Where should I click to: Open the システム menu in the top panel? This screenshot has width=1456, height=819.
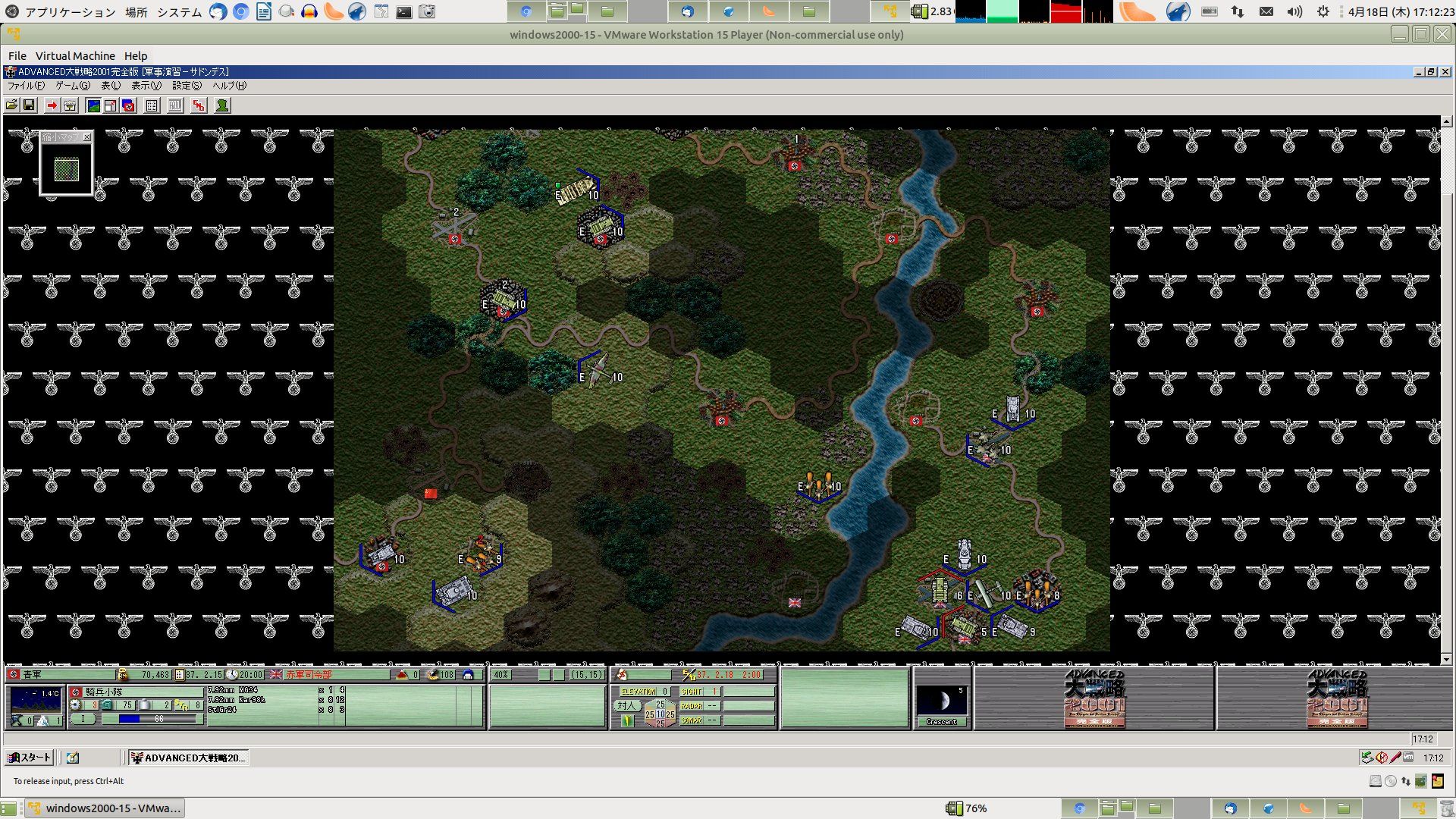point(180,12)
